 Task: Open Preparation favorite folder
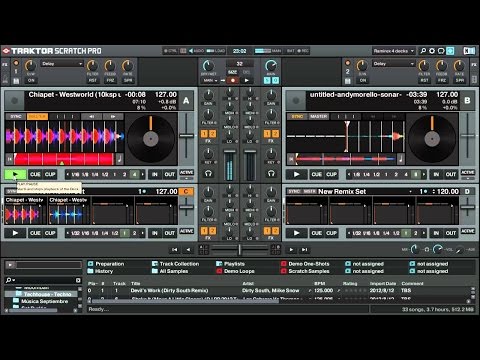(x=106, y=264)
